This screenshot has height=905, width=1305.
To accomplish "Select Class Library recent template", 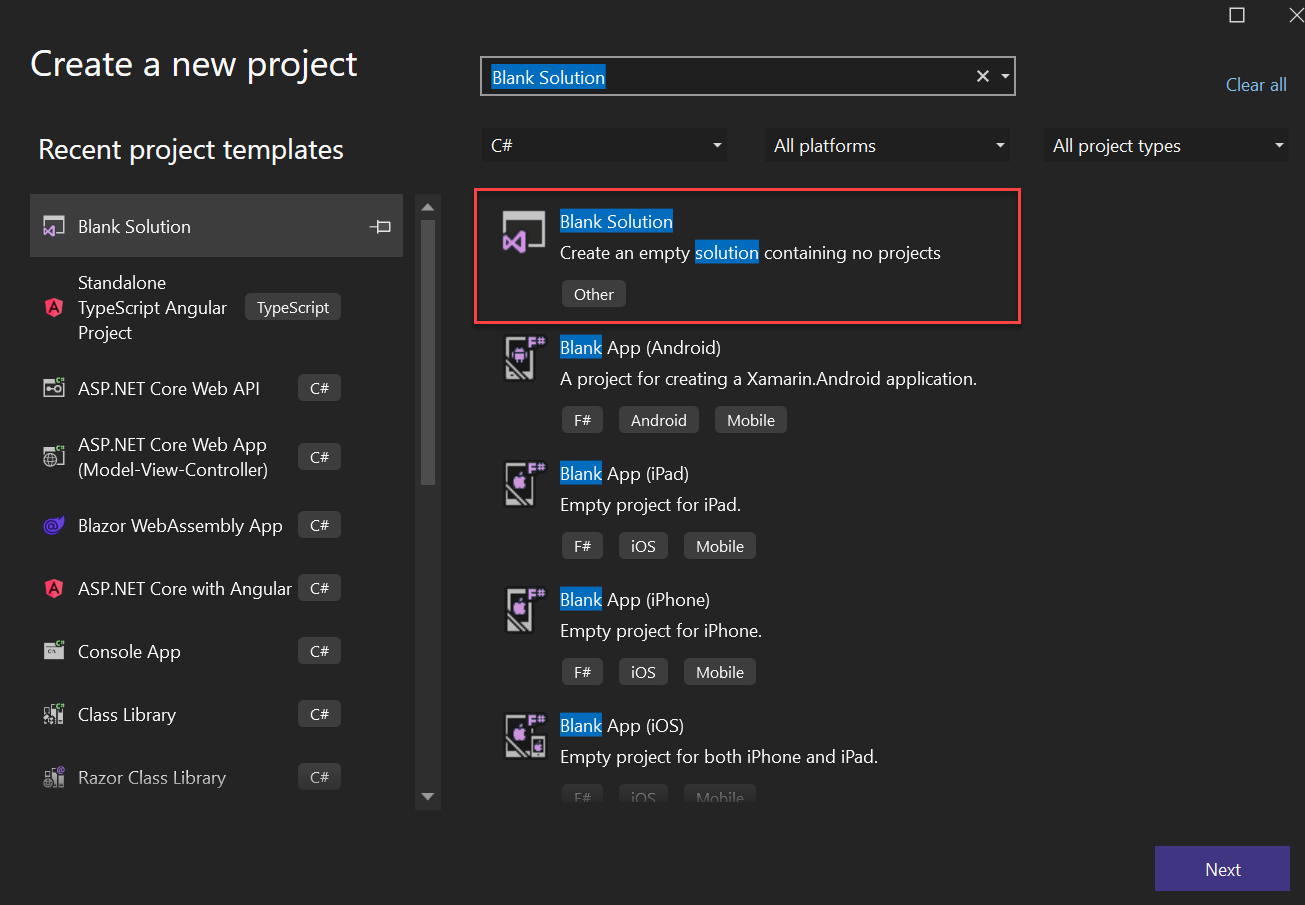I will pyautogui.click(x=216, y=714).
